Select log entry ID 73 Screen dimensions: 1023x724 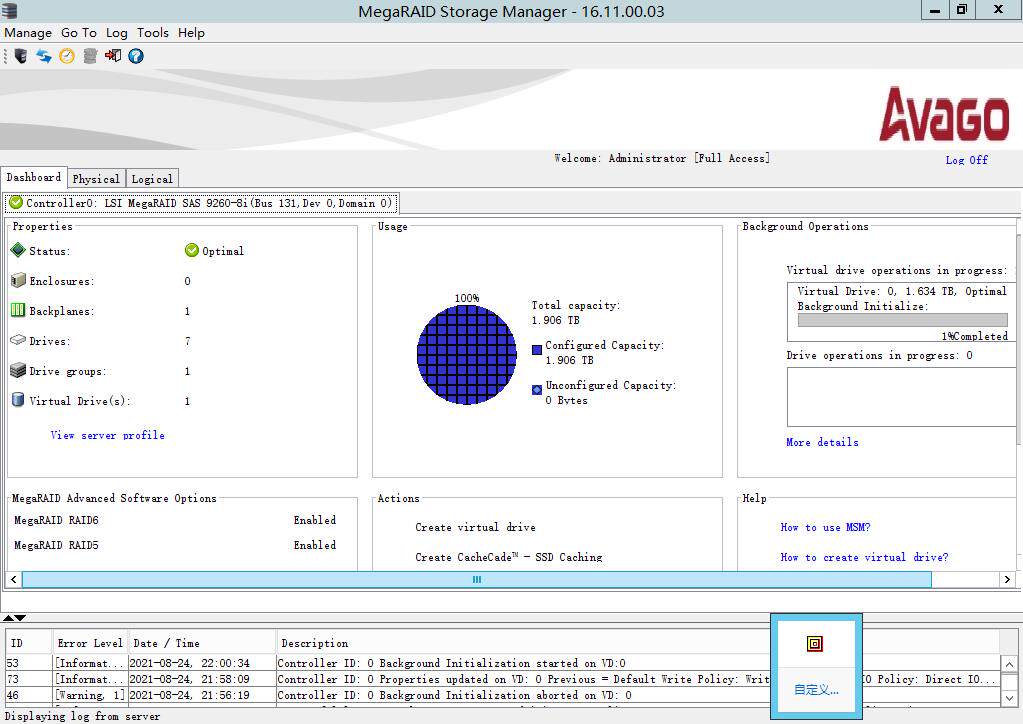[502, 679]
